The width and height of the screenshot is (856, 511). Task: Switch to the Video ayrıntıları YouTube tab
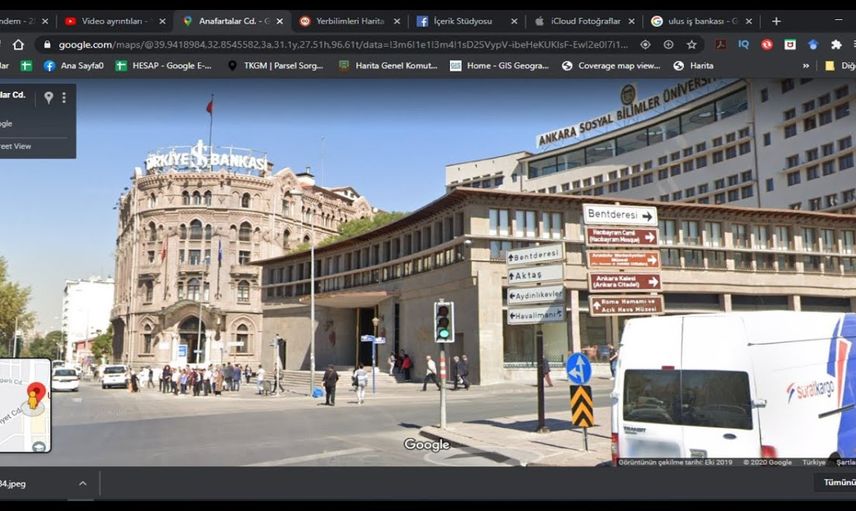[110, 20]
